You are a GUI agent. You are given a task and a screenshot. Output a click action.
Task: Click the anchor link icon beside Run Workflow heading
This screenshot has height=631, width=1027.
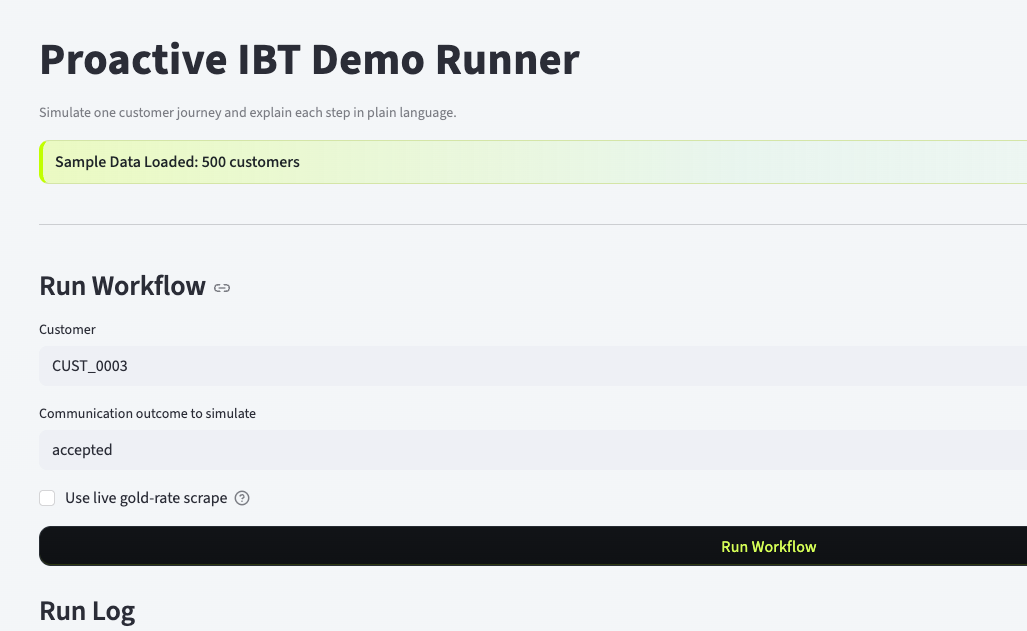click(x=222, y=288)
